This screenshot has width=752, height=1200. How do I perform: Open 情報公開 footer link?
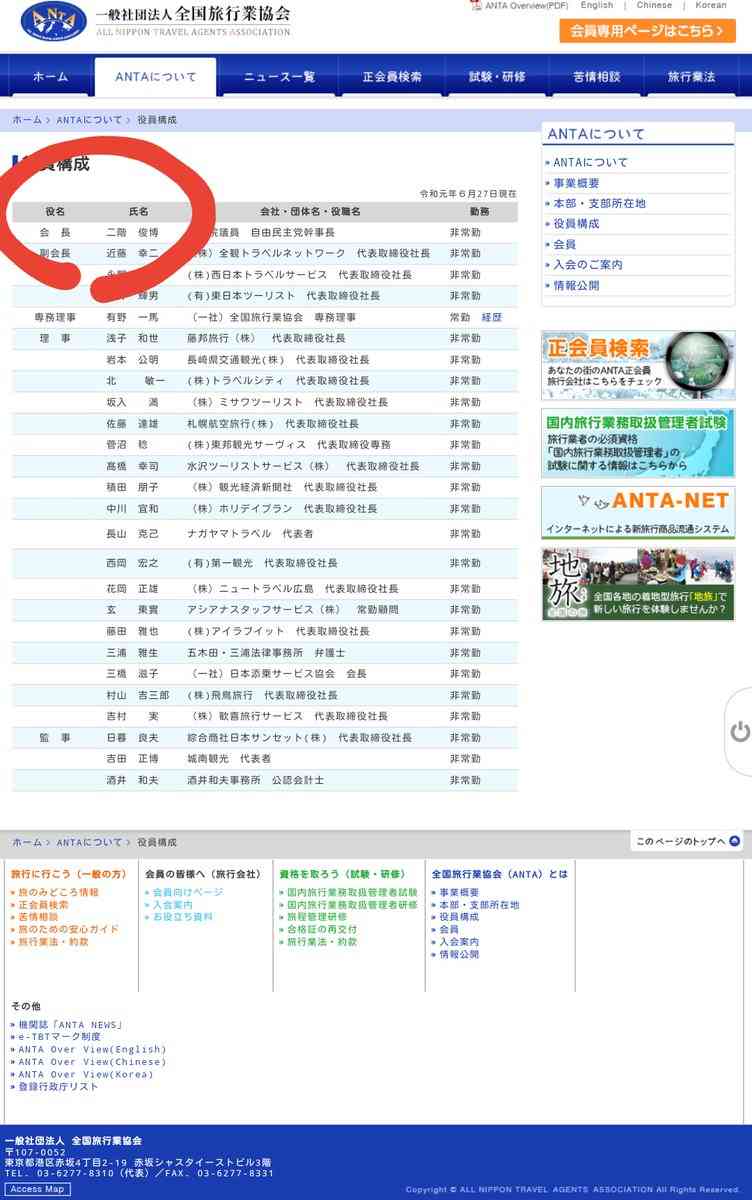[x=459, y=954]
